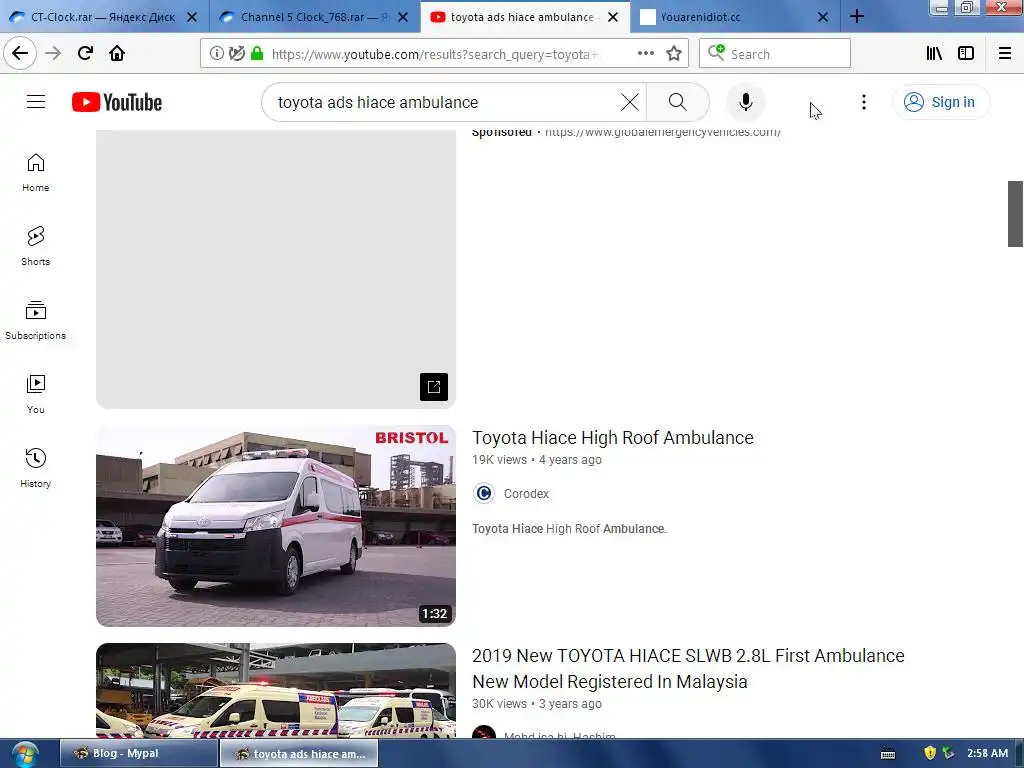Viewport: 1024px width, 768px height.
Task: Switch to the CT-Clock.rar Yandex Disk tab
Action: [x=104, y=17]
